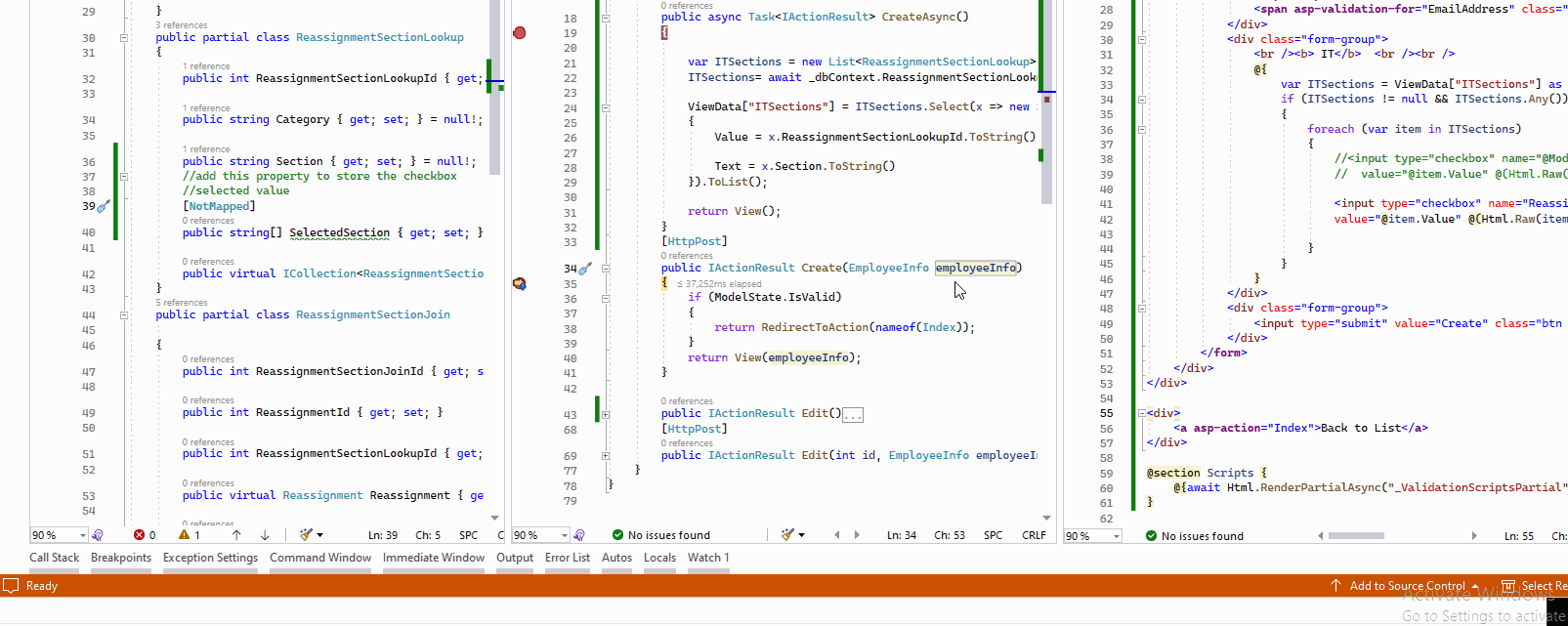Open the Call Stack tab
The height and width of the screenshot is (626, 1568).
[x=55, y=558]
